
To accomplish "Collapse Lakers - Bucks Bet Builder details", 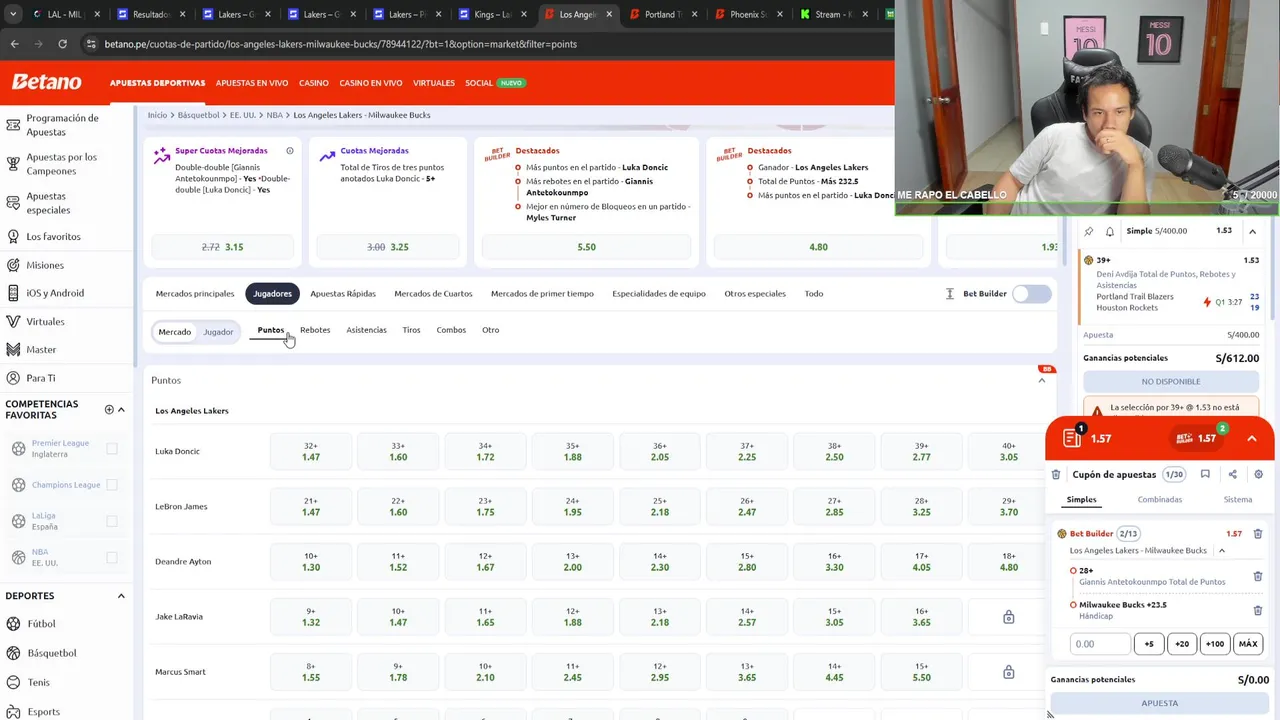I will click(1221, 551).
